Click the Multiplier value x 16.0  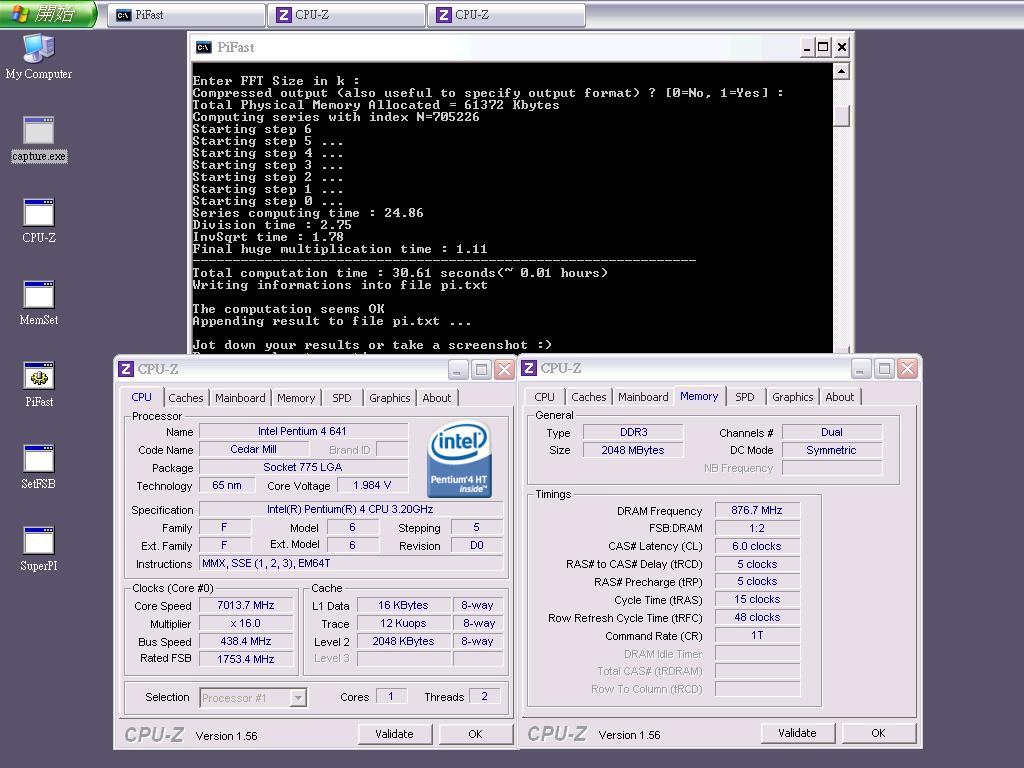(246, 624)
